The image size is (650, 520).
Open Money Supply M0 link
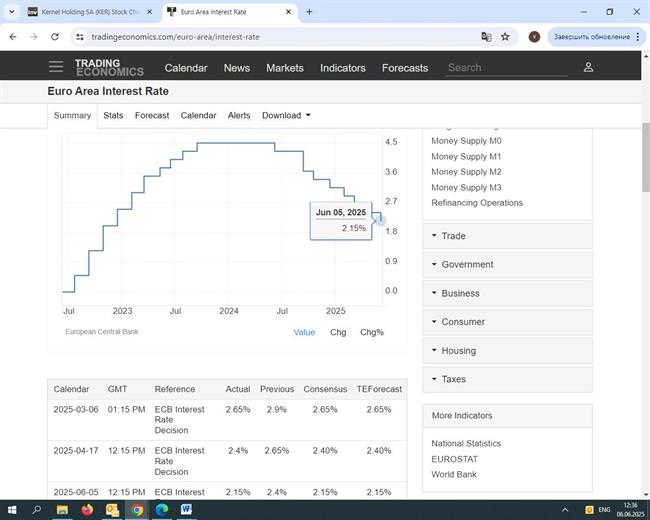pyautogui.click(x=466, y=141)
